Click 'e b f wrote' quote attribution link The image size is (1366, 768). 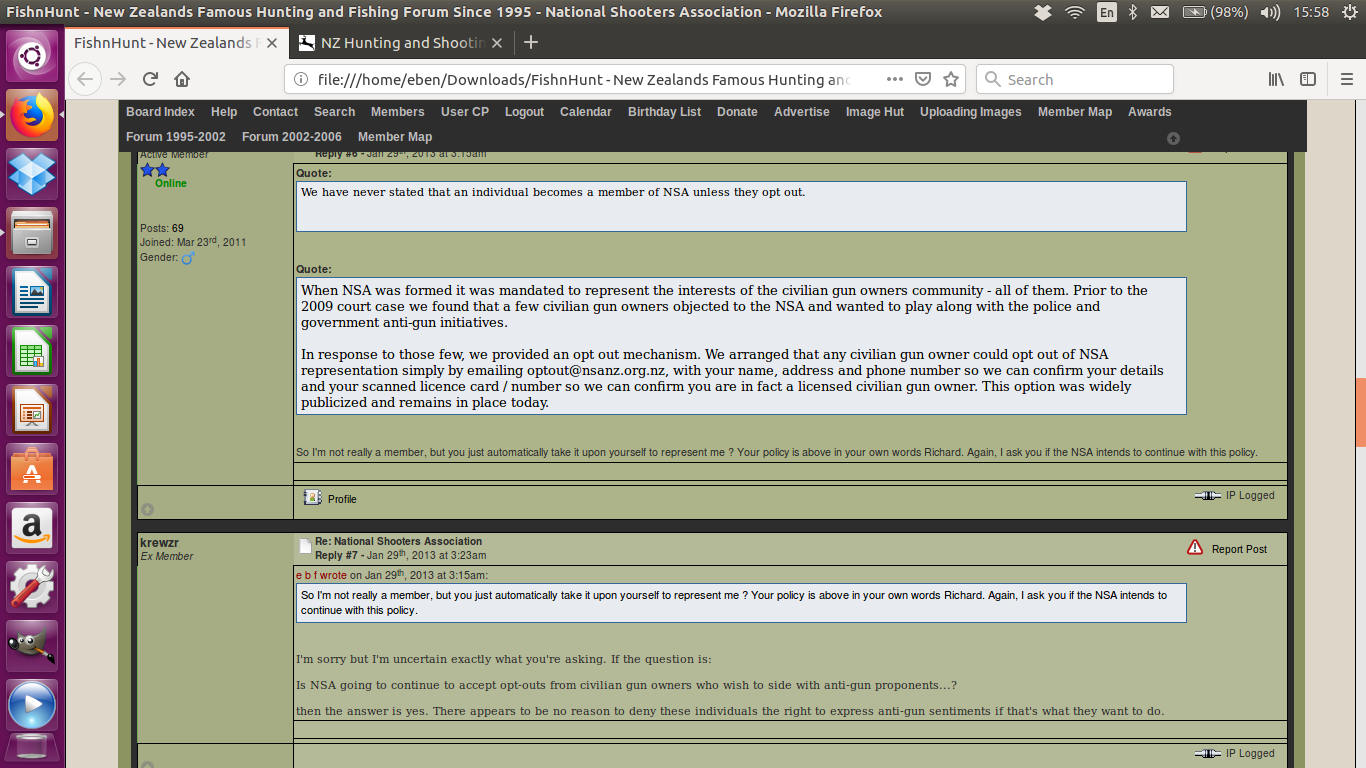pos(321,575)
